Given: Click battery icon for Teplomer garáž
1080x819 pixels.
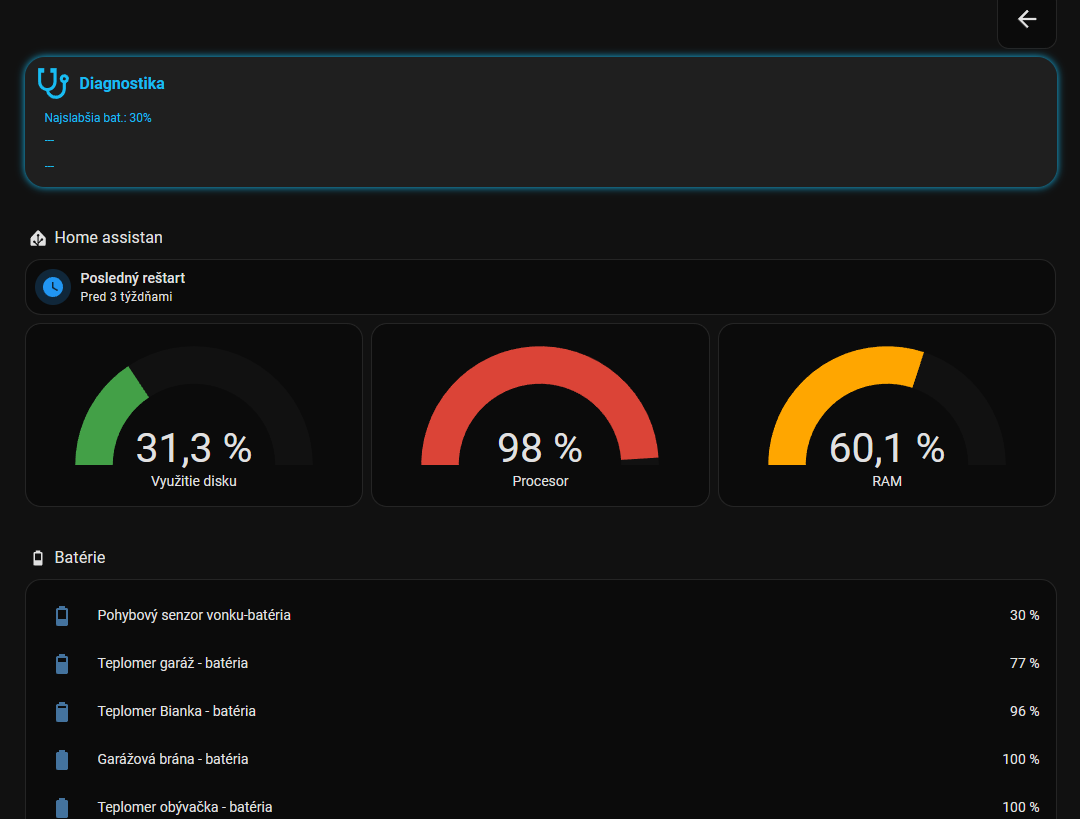Looking at the screenshot, I should coord(62,664).
